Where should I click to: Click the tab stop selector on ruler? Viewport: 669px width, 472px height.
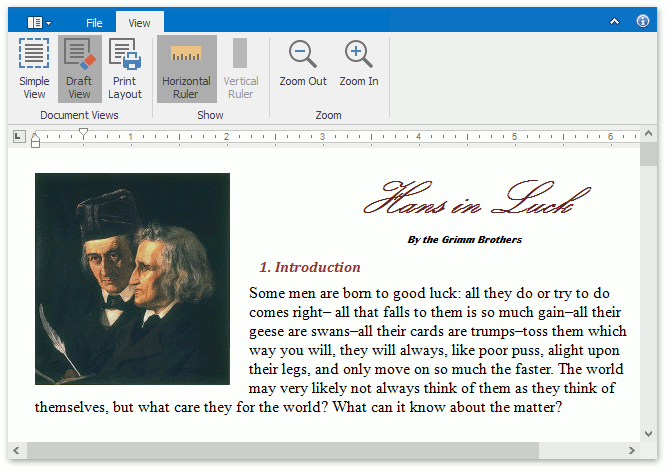tap(18, 136)
